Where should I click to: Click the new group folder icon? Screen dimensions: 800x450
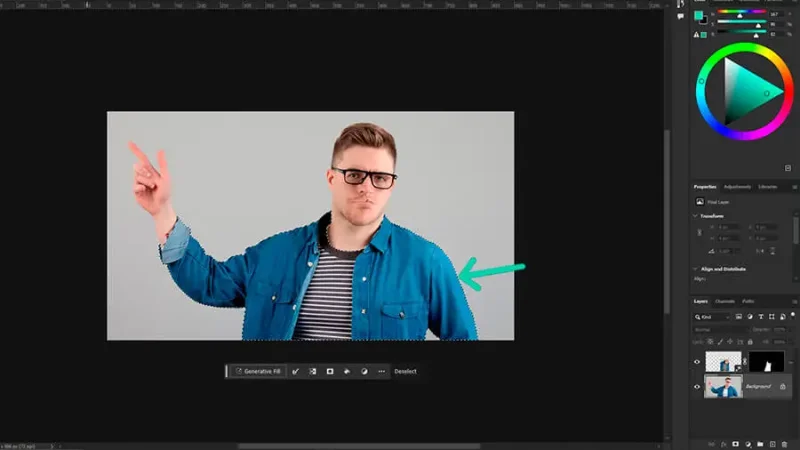(760, 444)
